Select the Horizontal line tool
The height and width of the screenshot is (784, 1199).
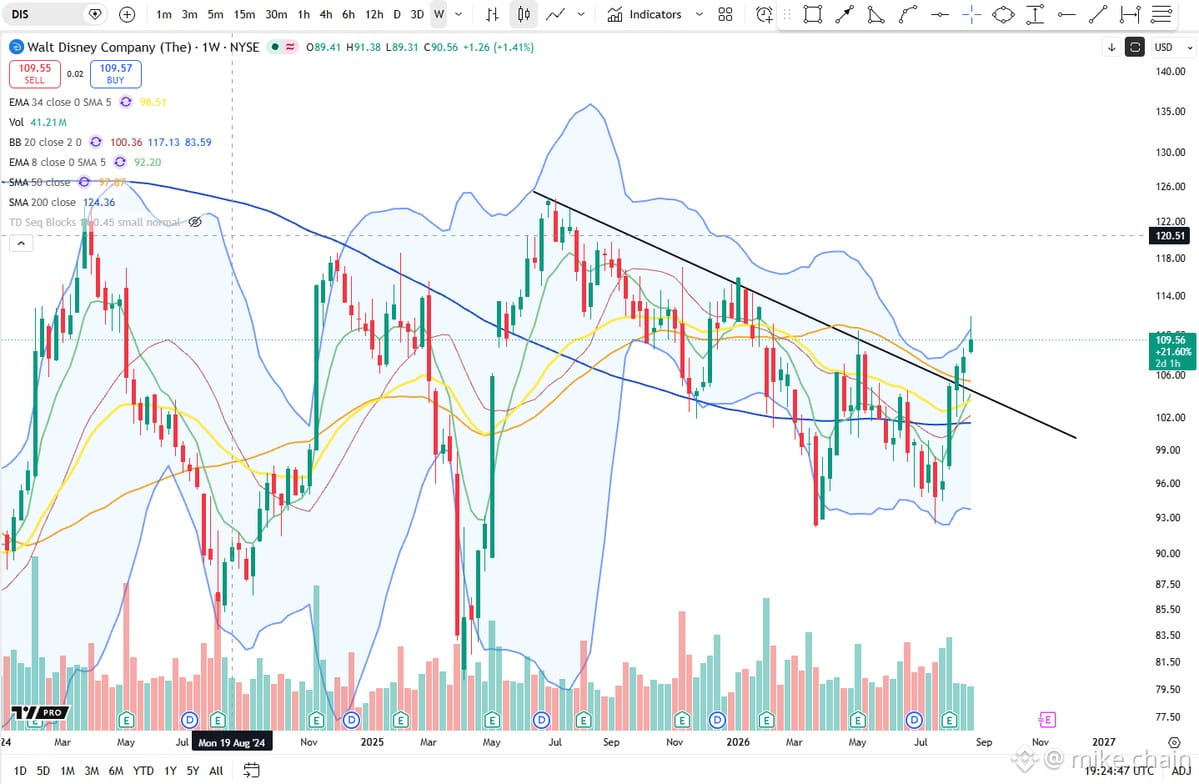[941, 14]
